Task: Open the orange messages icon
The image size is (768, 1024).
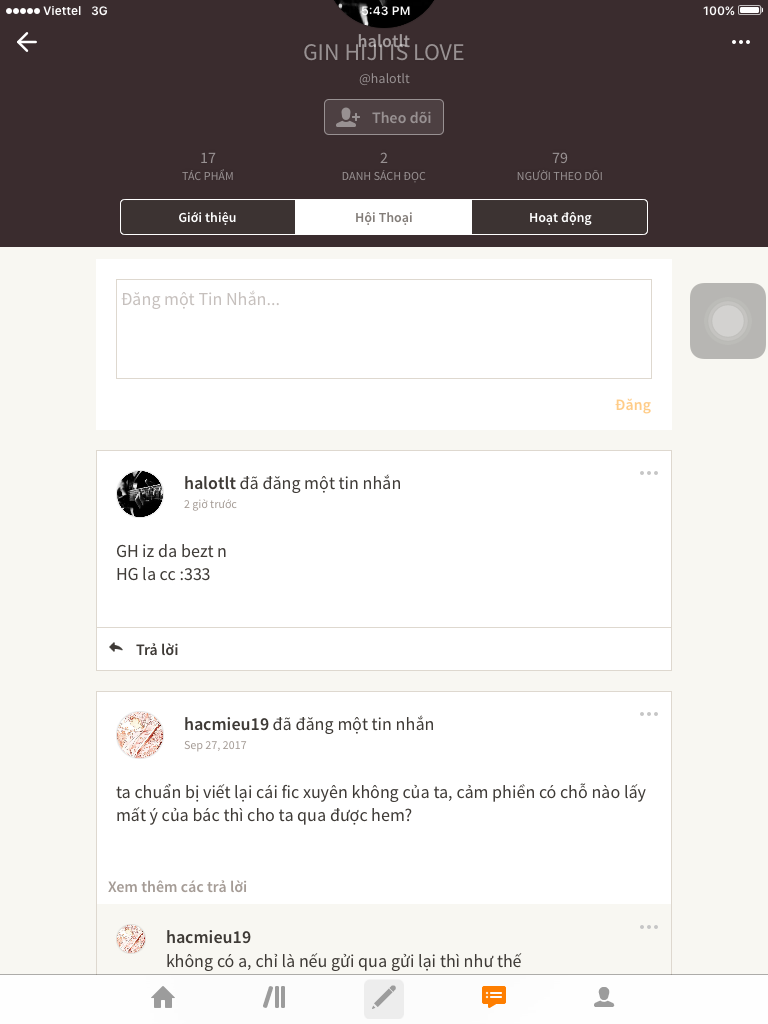Action: point(494,997)
